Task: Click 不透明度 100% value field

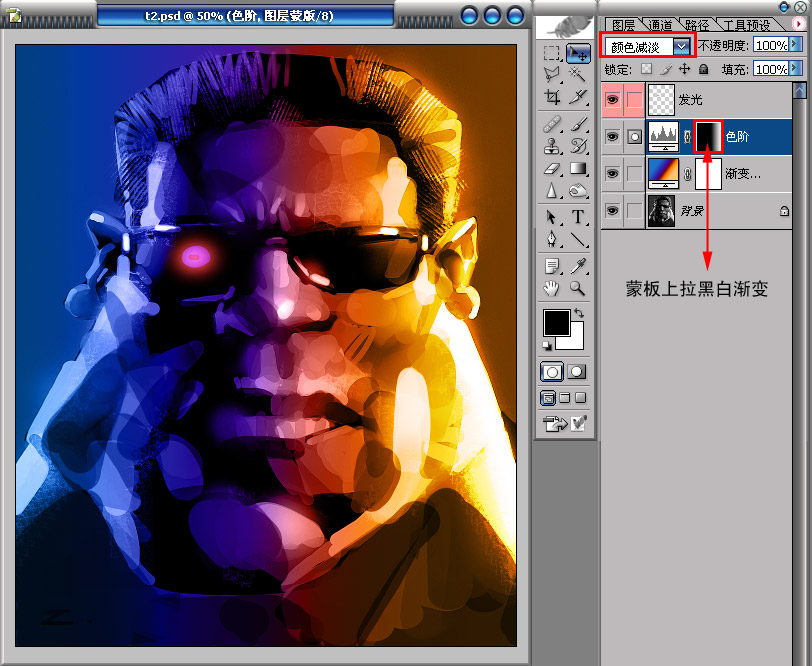Action: pos(772,45)
